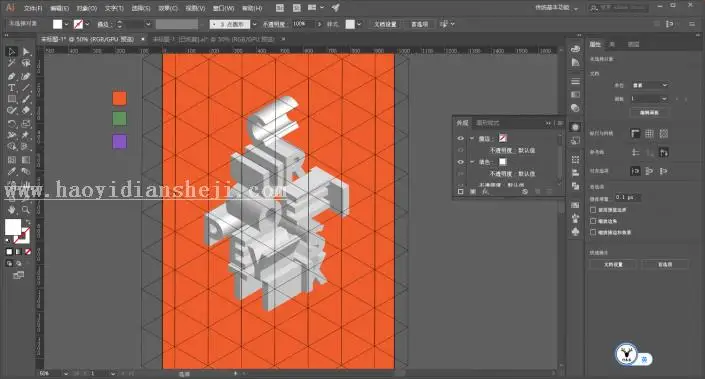
Task: Switch to the 图形样式 tab
Action: tap(487, 123)
